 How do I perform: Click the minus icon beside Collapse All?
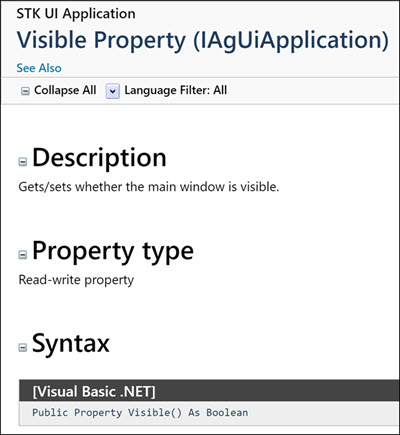coord(25,91)
